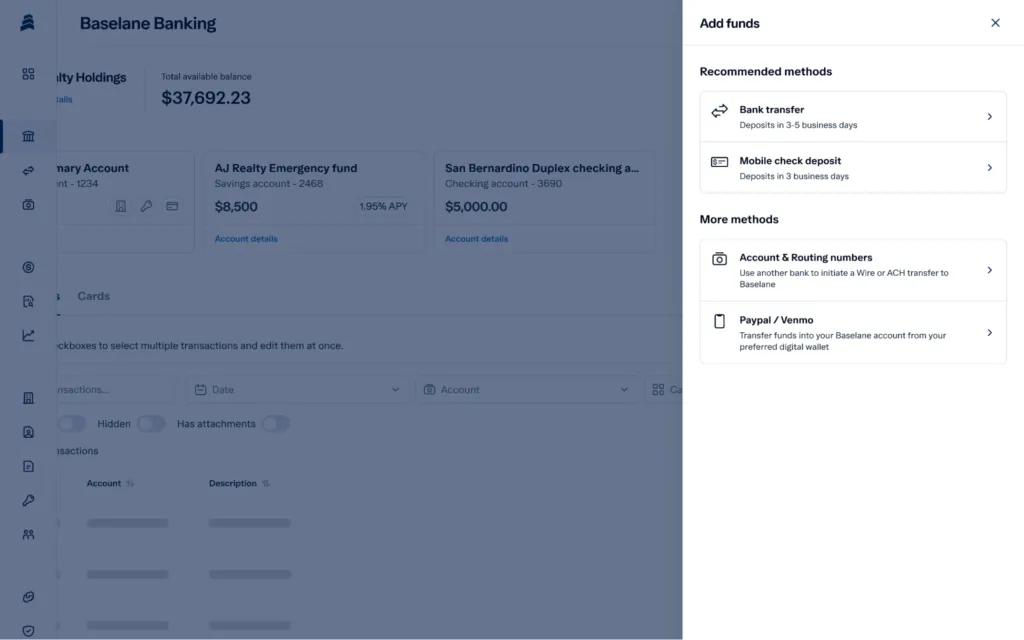
Task: Toggle the Has attachments switch
Action: coord(276,423)
